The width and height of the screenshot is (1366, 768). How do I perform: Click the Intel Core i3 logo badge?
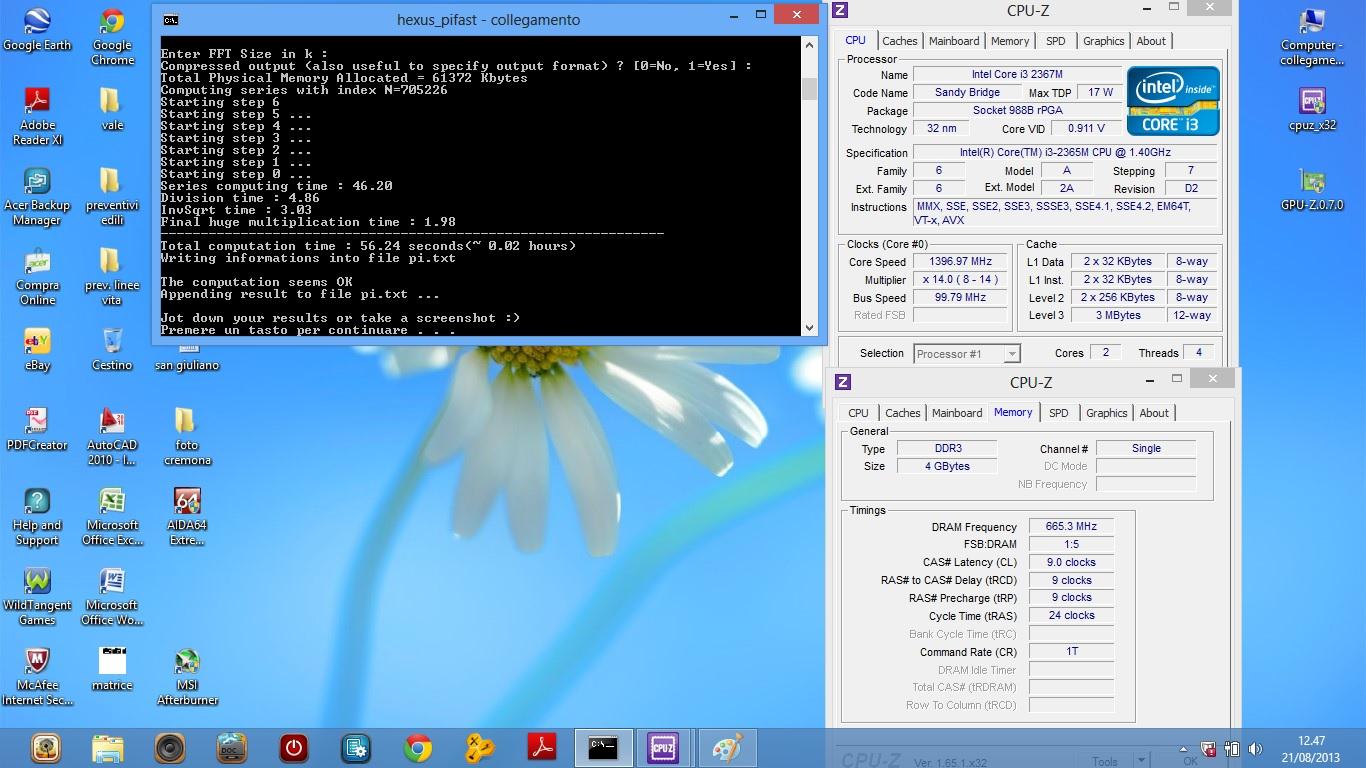pyautogui.click(x=1173, y=101)
